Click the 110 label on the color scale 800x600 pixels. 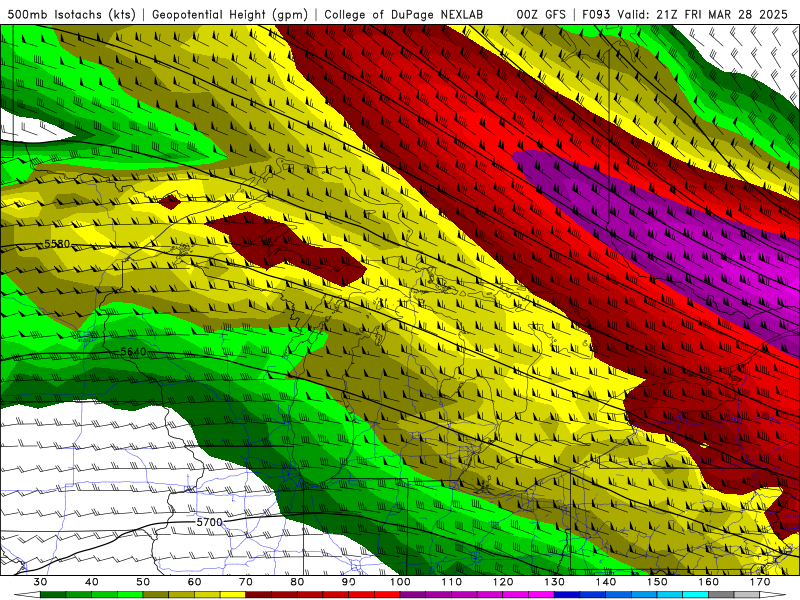tap(452, 582)
